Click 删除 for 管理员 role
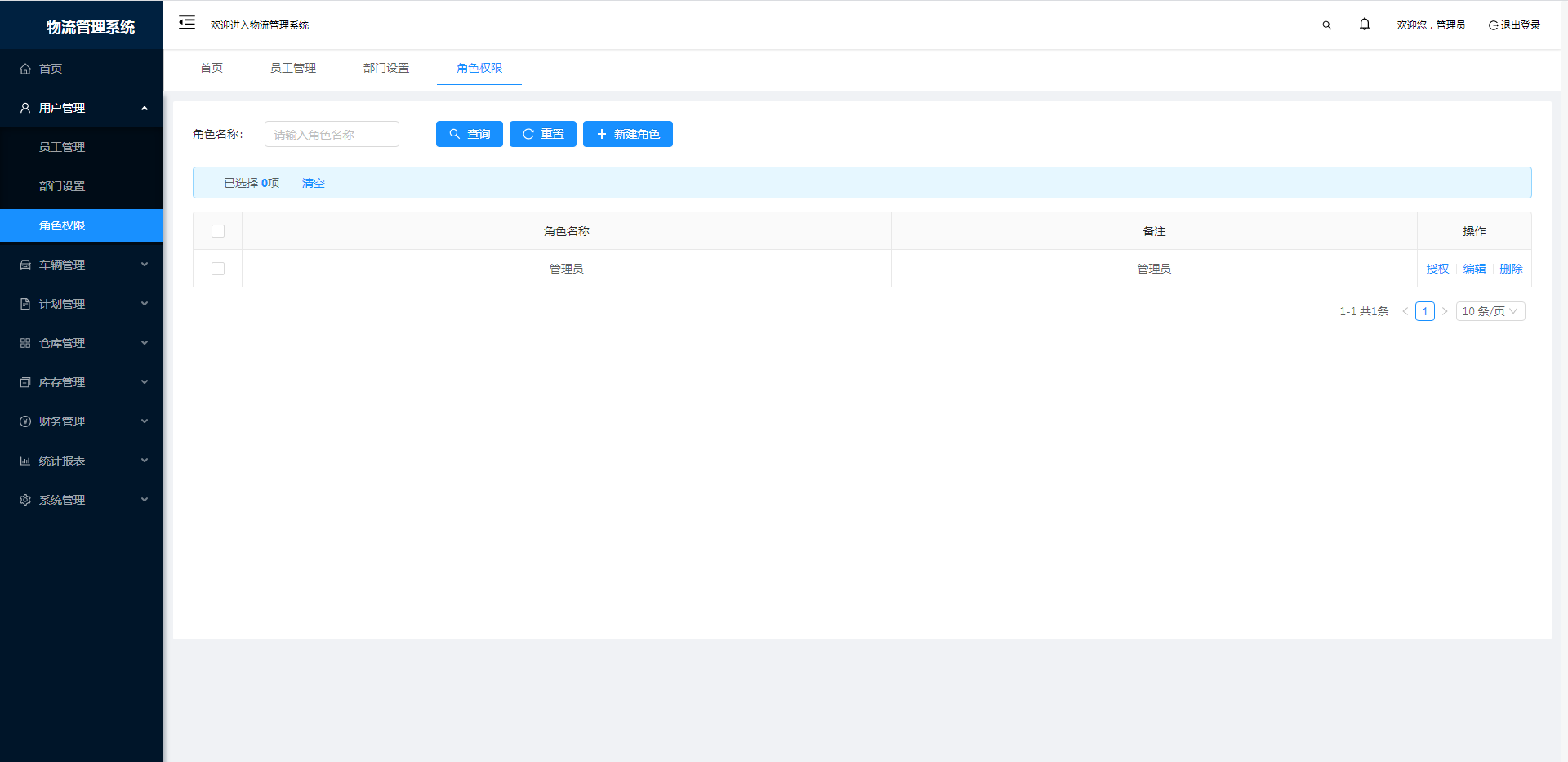Screen dimensions: 1568x762 1511,269
